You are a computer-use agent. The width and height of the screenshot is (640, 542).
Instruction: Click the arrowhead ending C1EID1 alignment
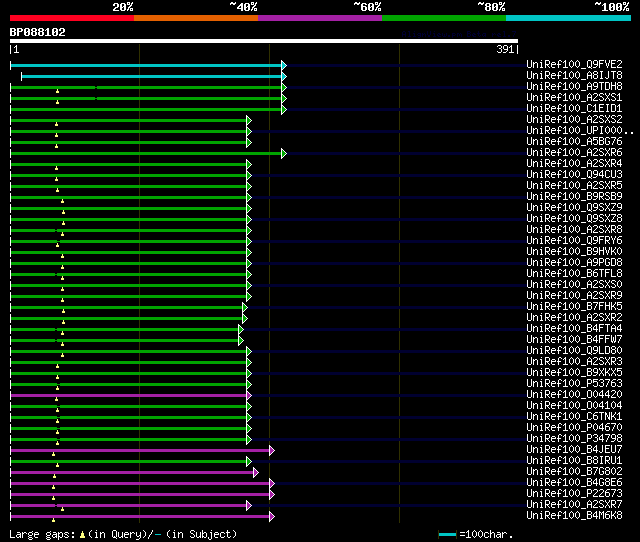pos(284,109)
